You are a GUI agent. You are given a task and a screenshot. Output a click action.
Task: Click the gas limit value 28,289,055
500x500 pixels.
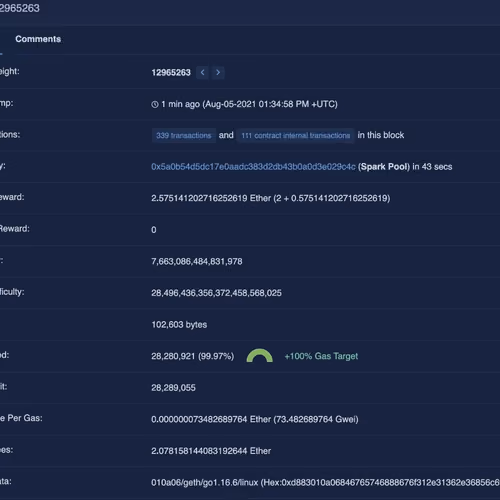point(173,388)
